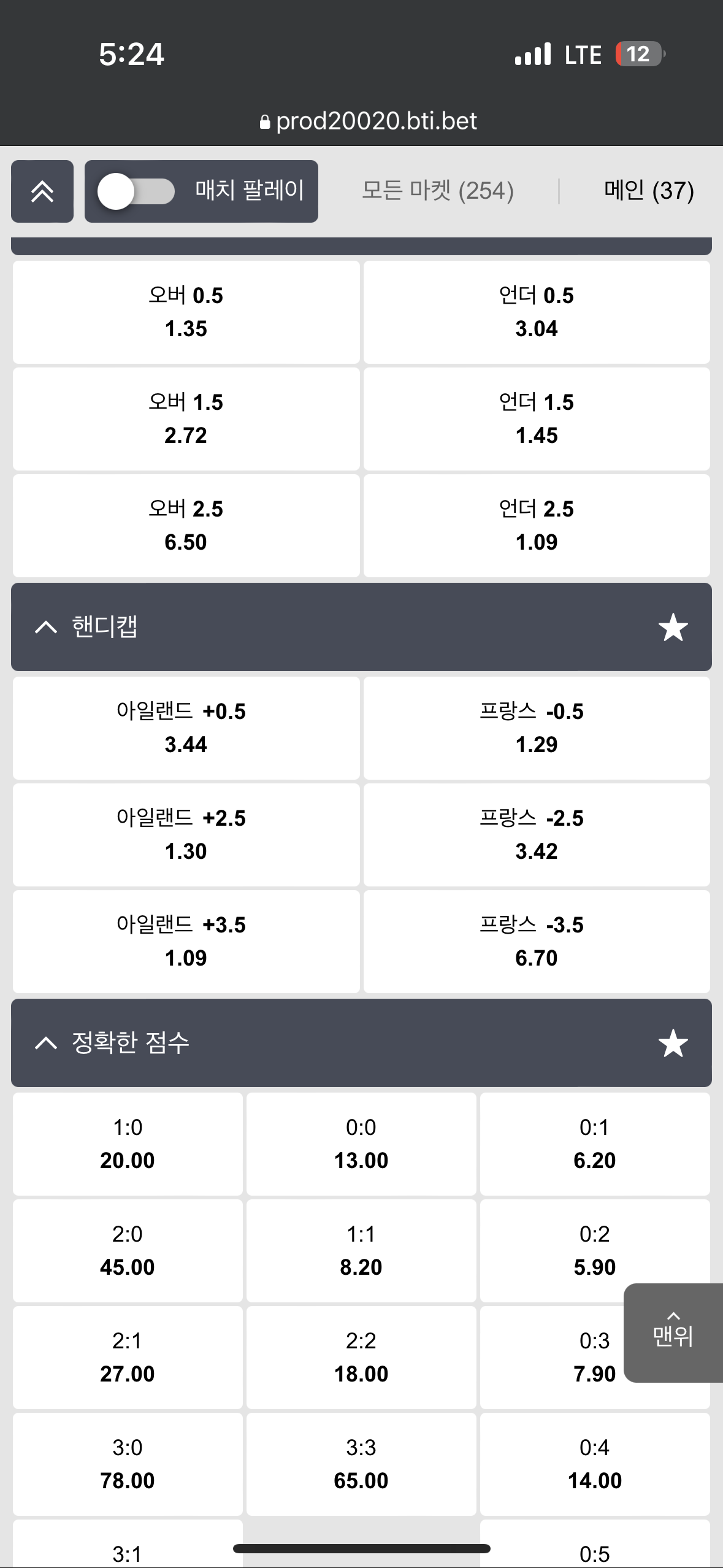
Task: Favorite the 정확한 점수 market with its star
Action: coord(673,1043)
